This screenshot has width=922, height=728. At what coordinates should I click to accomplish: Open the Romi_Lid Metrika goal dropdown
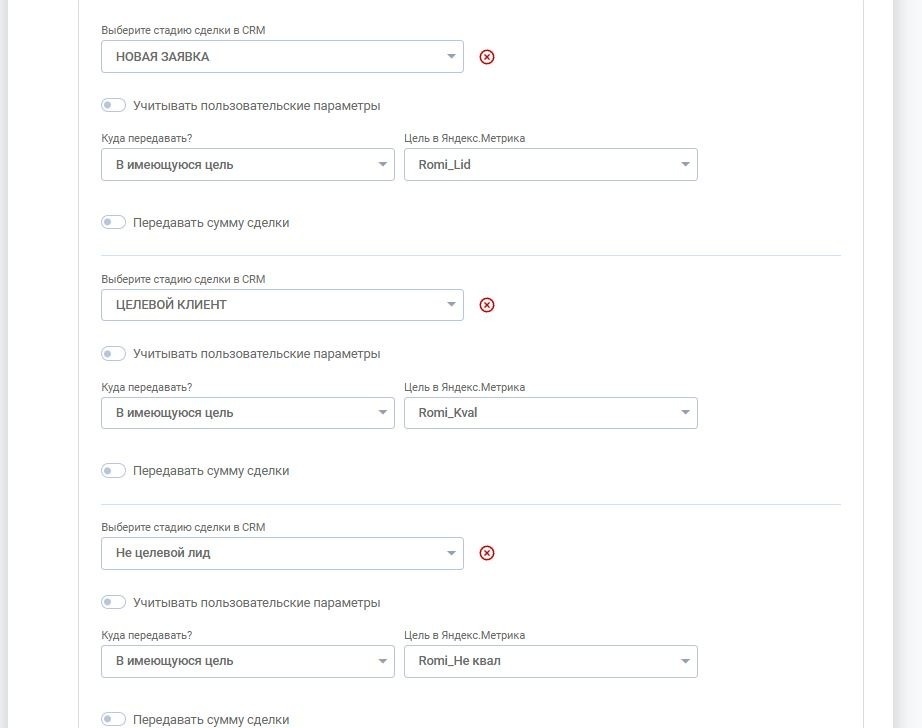(x=550, y=165)
